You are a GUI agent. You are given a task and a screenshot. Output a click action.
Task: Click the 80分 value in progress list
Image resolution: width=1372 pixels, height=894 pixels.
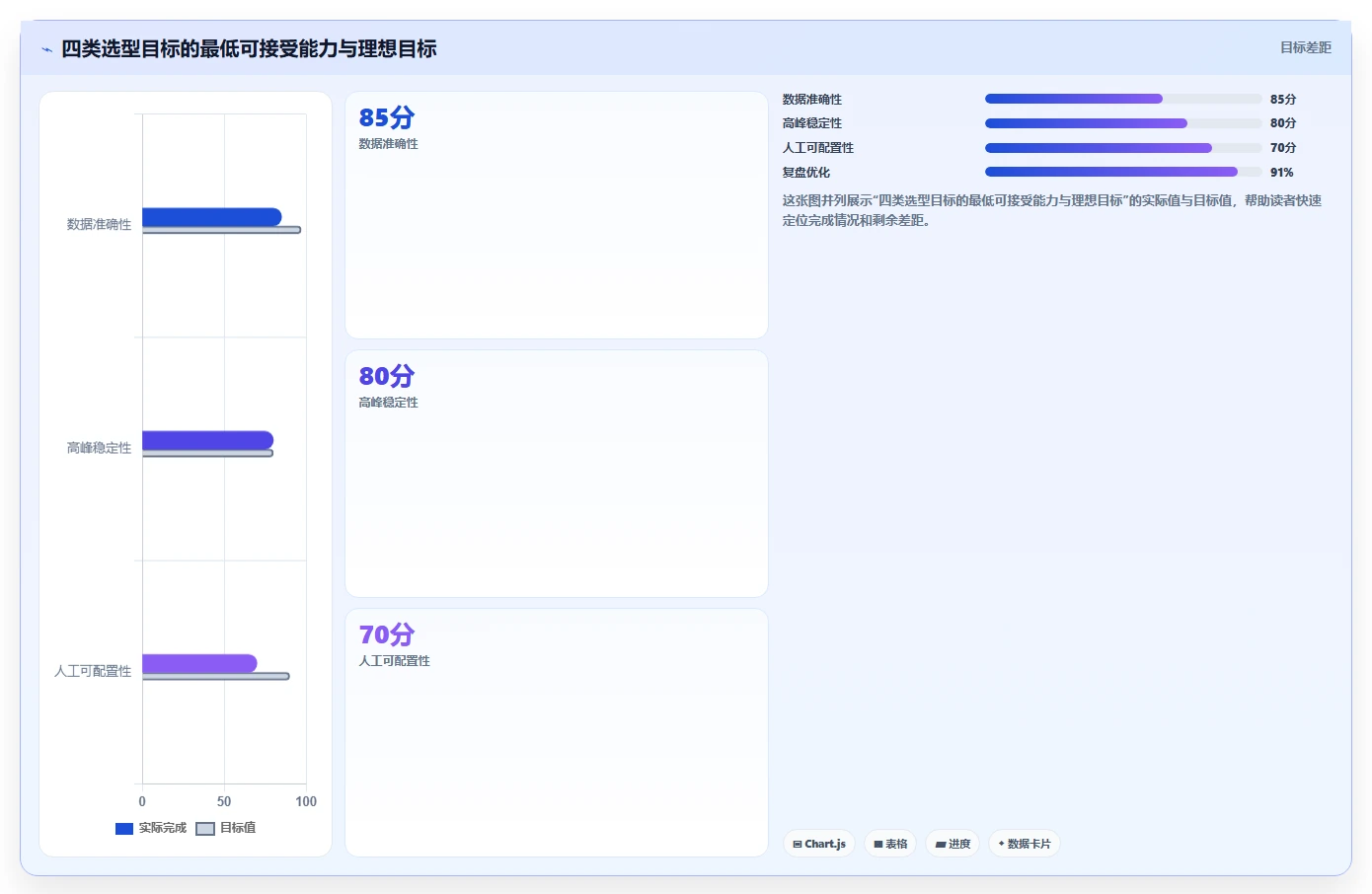pos(1283,123)
